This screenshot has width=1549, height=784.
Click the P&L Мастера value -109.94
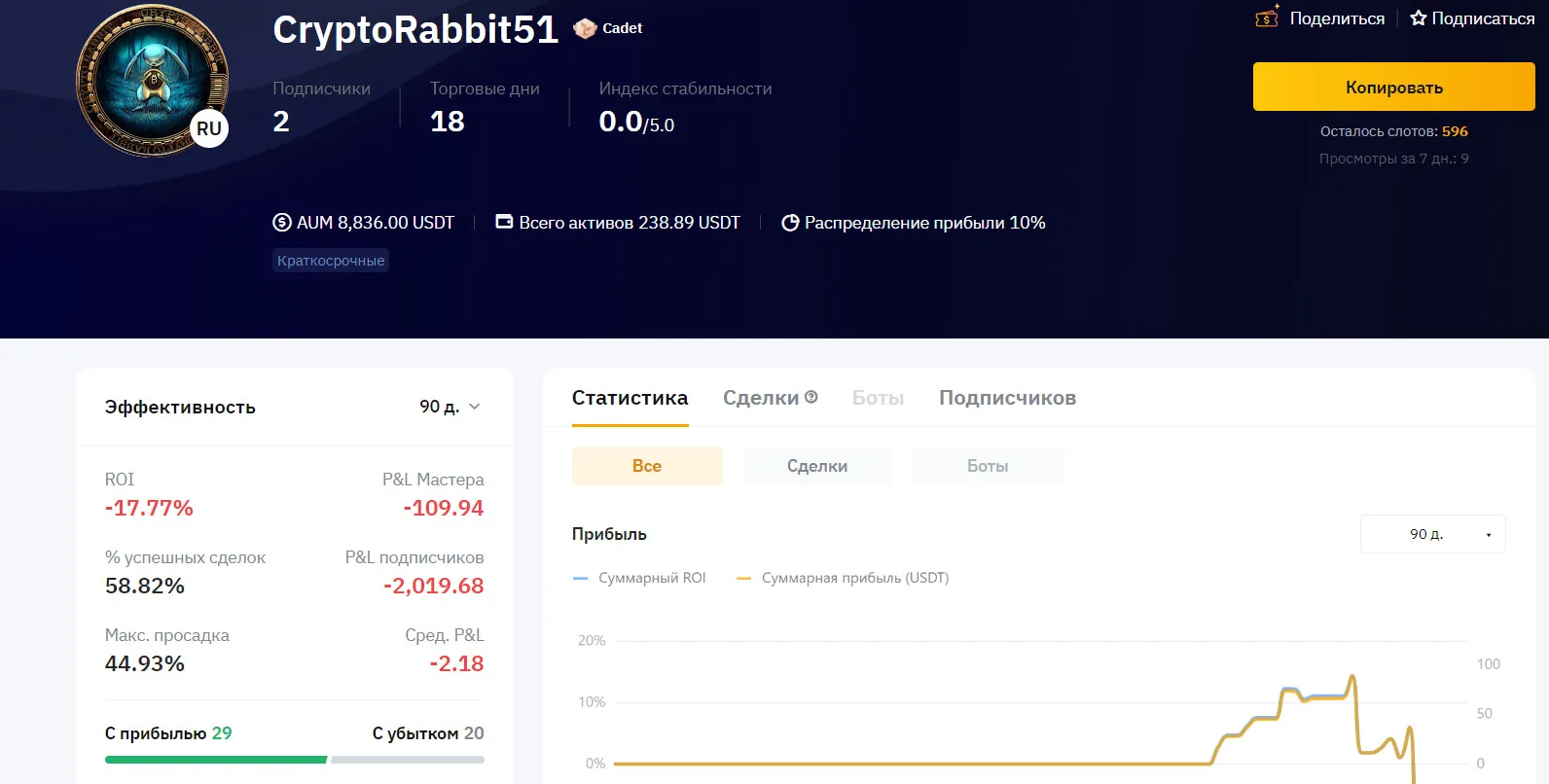[444, 508]
